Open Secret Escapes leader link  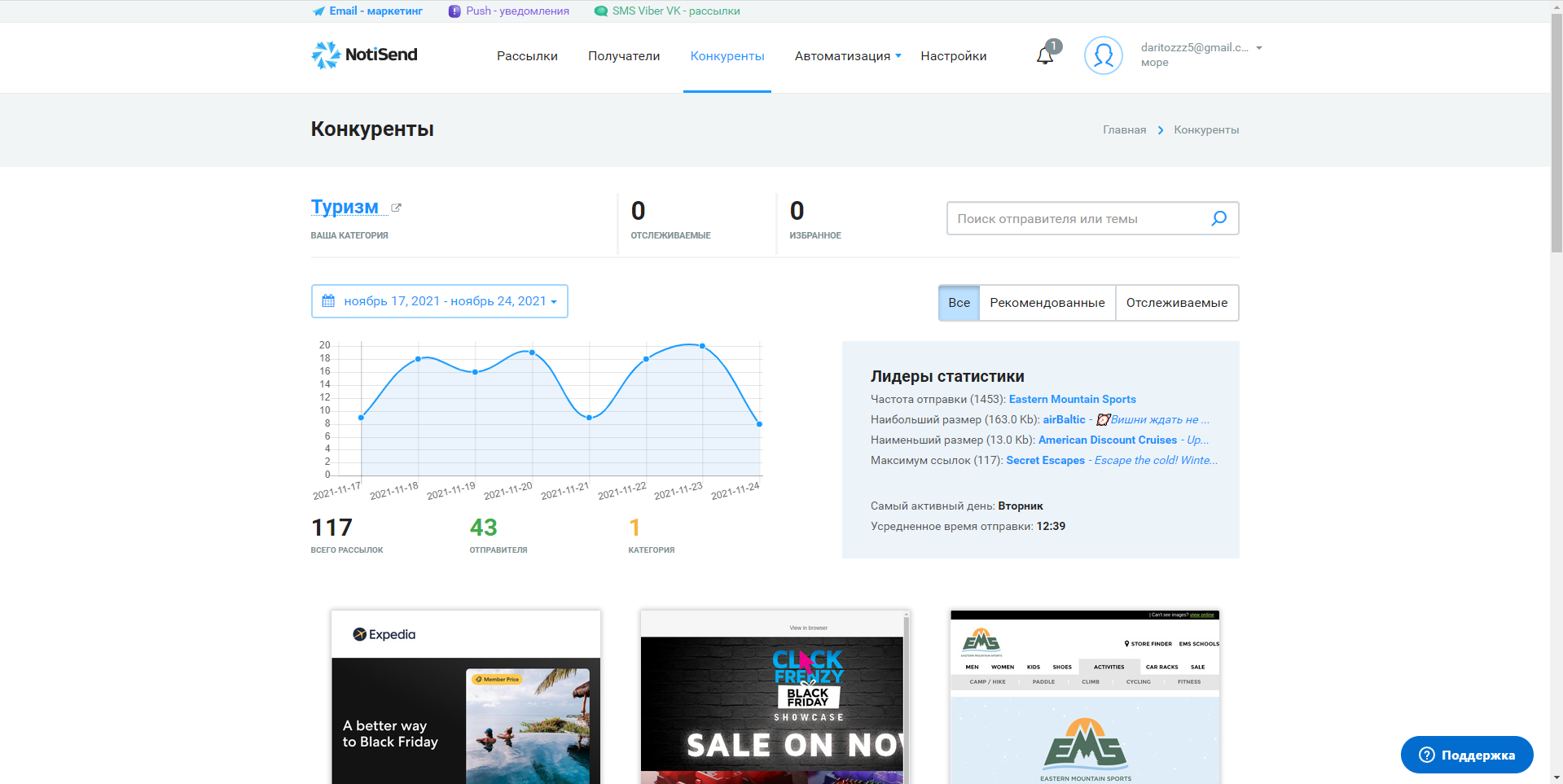pos(1045,460)
